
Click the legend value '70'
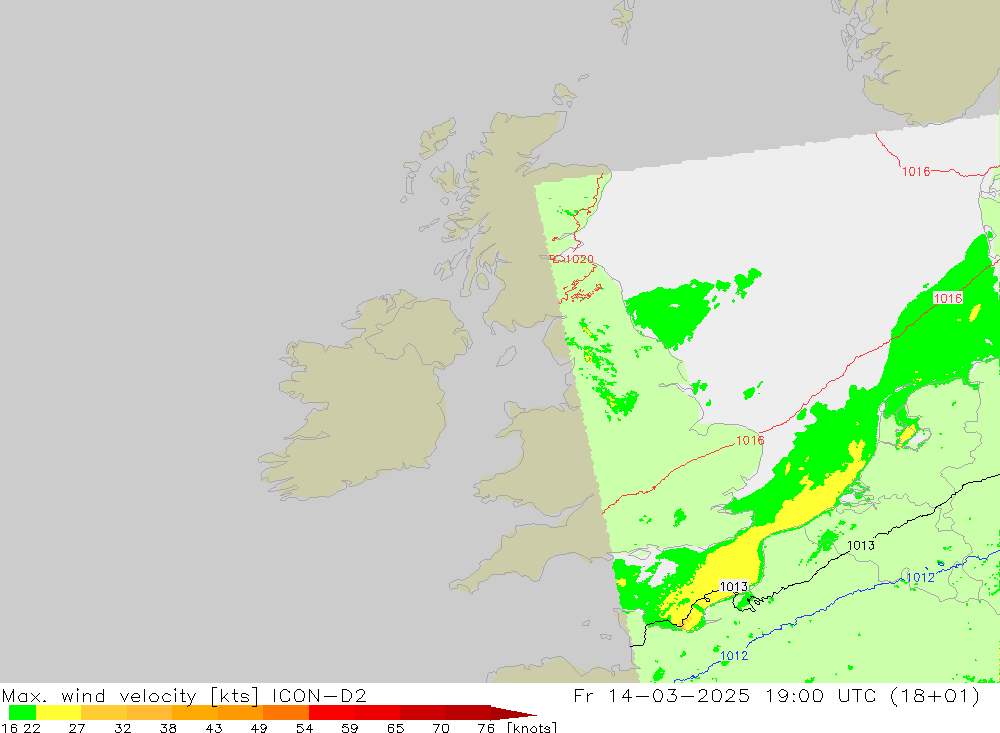441,728
